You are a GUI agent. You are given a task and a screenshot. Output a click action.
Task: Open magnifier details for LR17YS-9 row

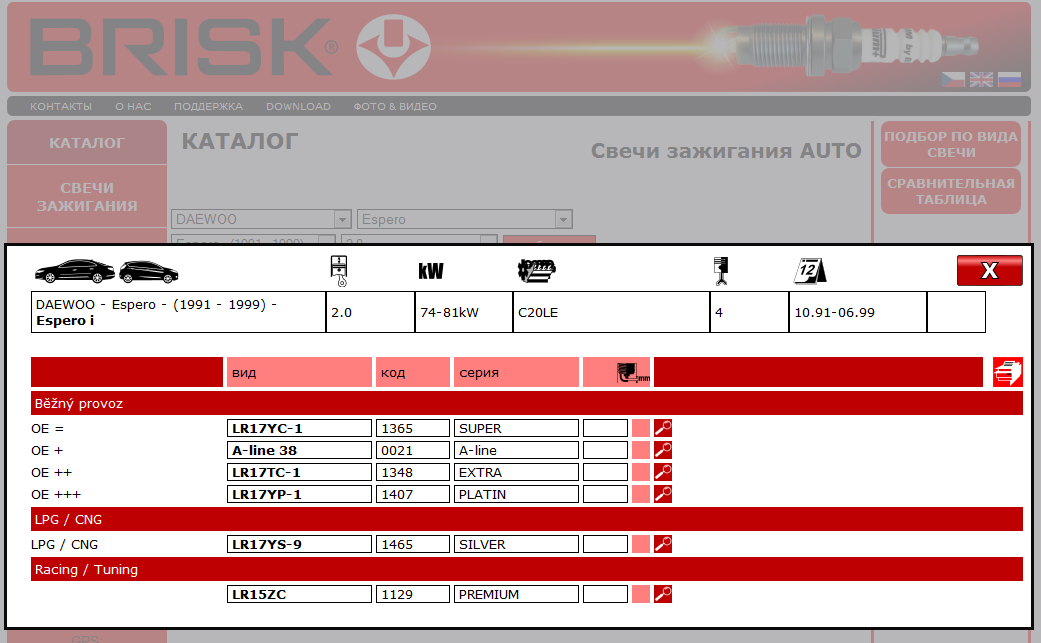(x=663, y=544)
